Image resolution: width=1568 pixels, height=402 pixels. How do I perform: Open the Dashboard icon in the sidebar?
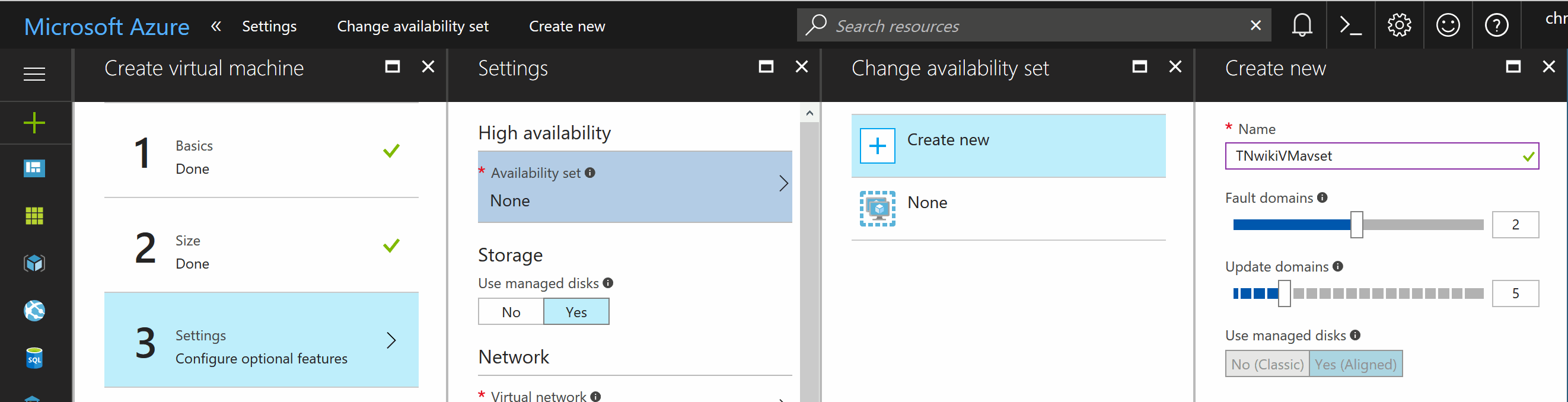point(34,168)
